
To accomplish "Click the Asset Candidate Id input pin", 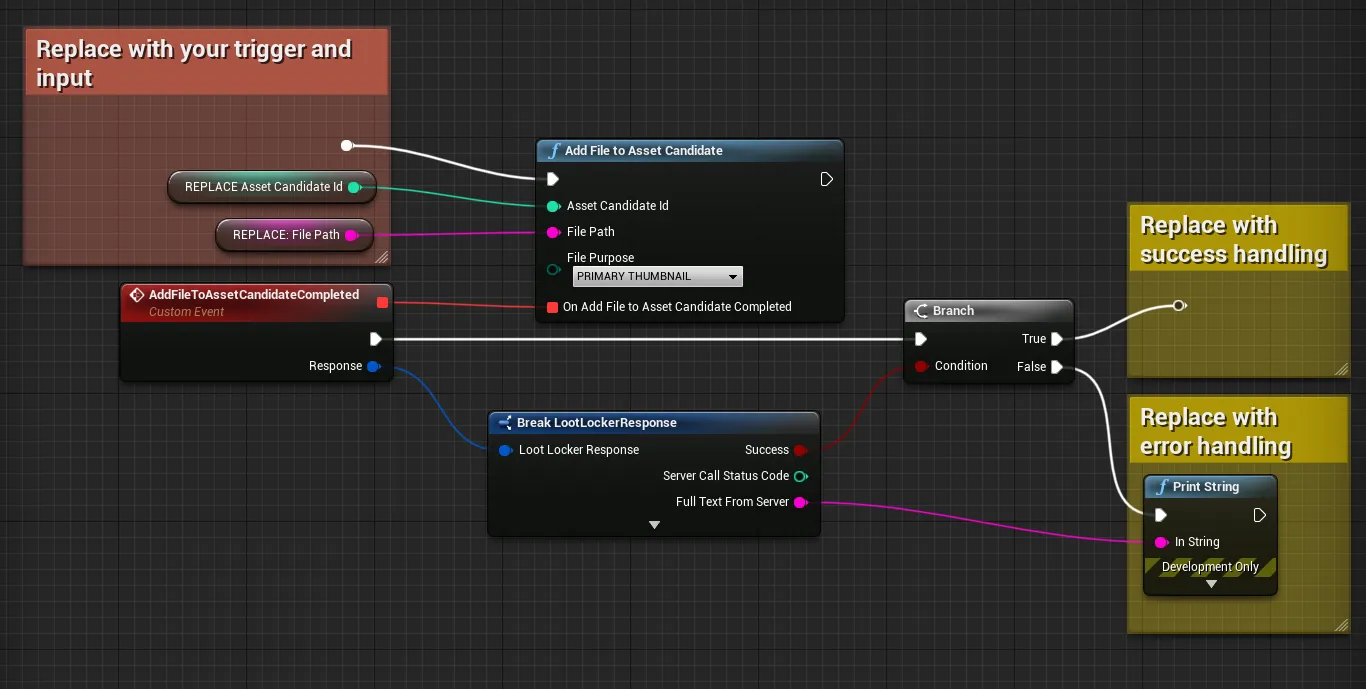I will pyautogui.click(x=552, y=206).
